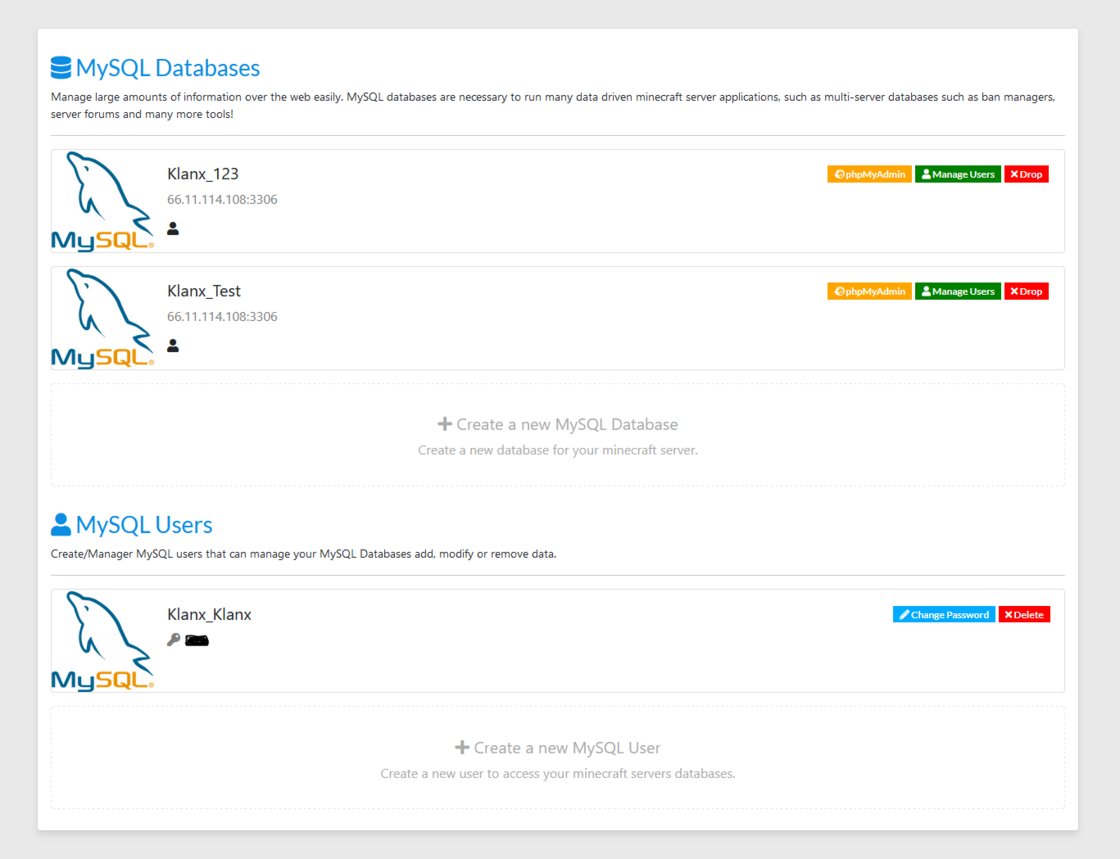The image size is (1120, 859).
Task: Click the person icon beside MySQL Users heading
Action: tap(61, 525)
